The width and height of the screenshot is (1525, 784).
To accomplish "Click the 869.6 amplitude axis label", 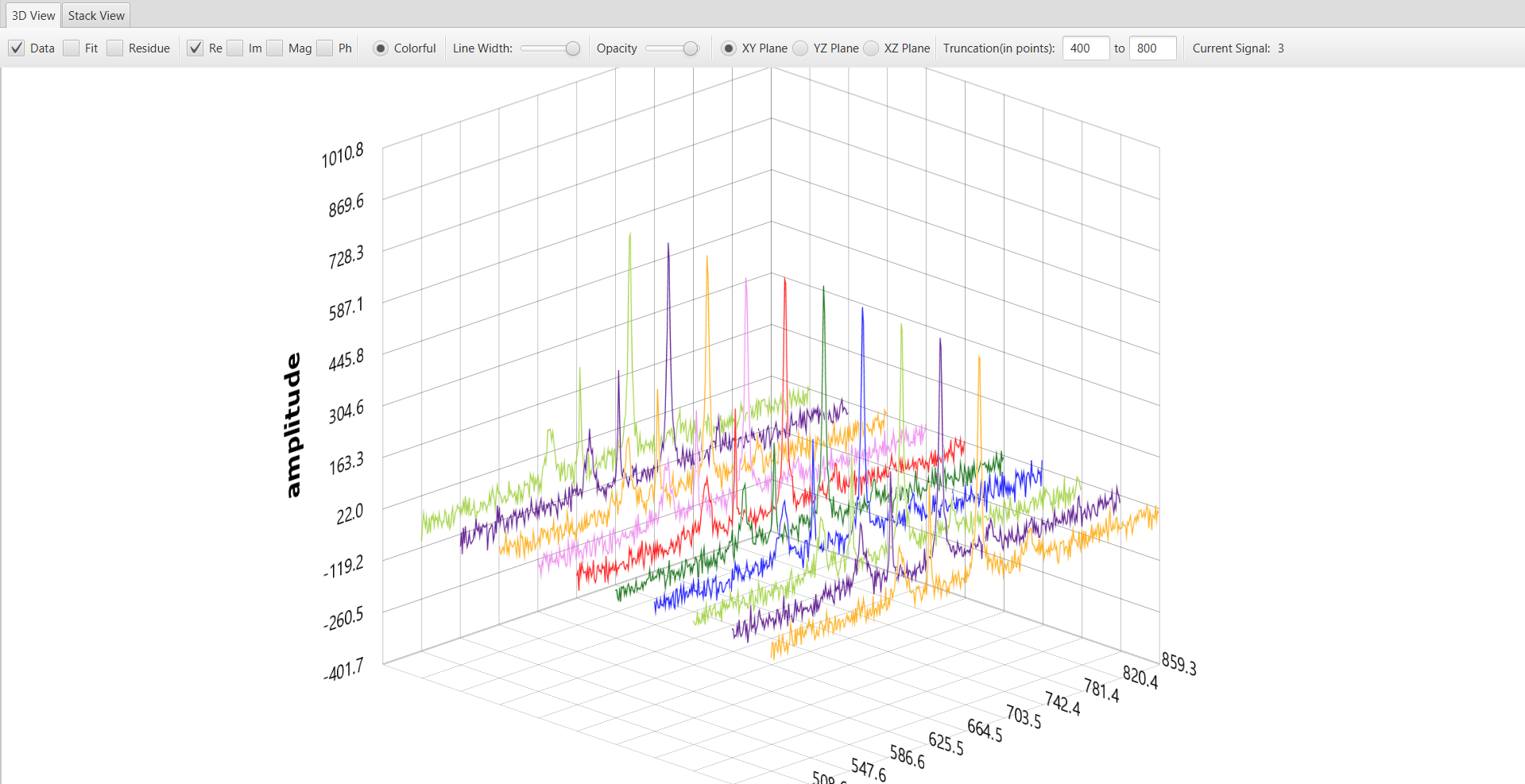I will tap(346, 205).
